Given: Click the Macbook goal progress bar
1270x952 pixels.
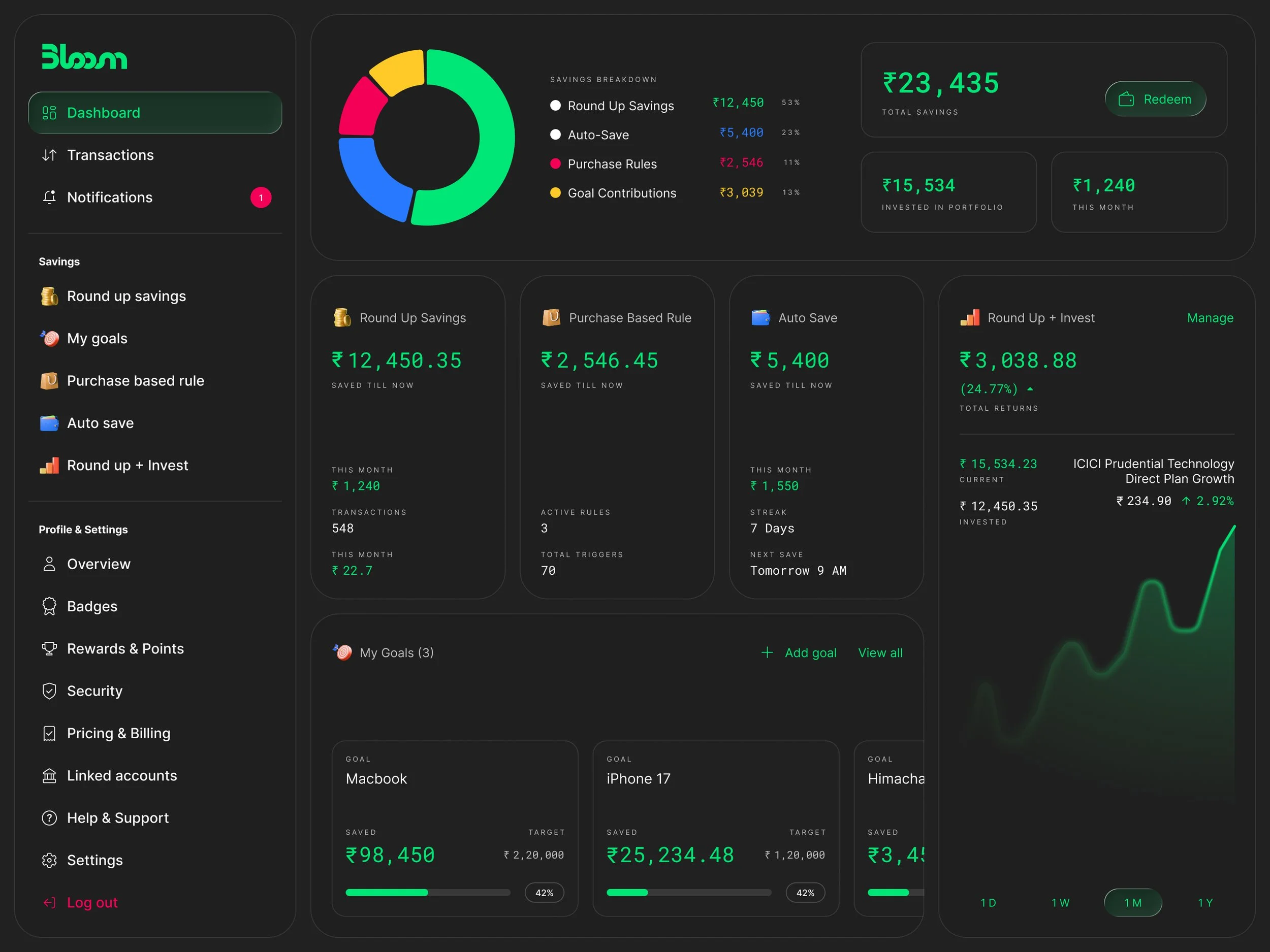Looking at the screenshot, I should click(x=428, y=892).
